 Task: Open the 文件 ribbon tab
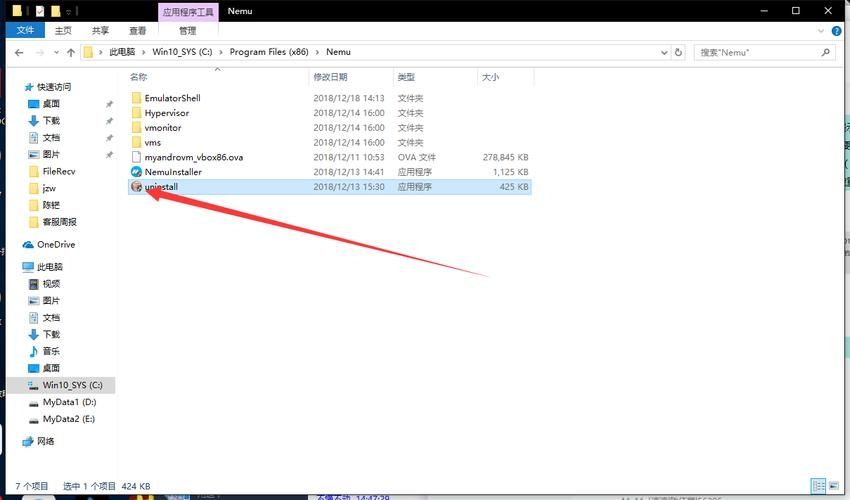click(x=24, y=30)
